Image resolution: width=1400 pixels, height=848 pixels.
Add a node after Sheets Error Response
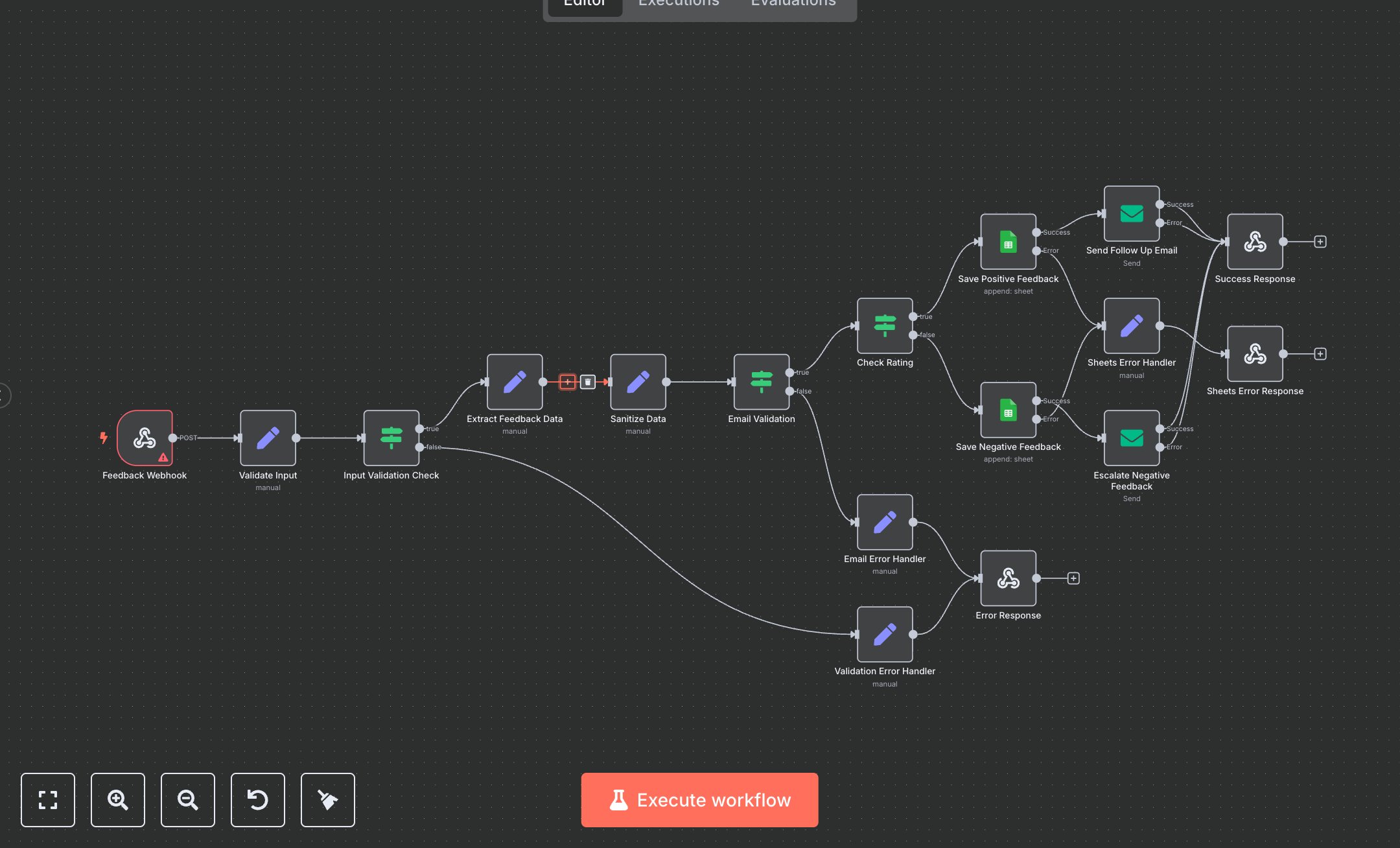point(1319,354)
